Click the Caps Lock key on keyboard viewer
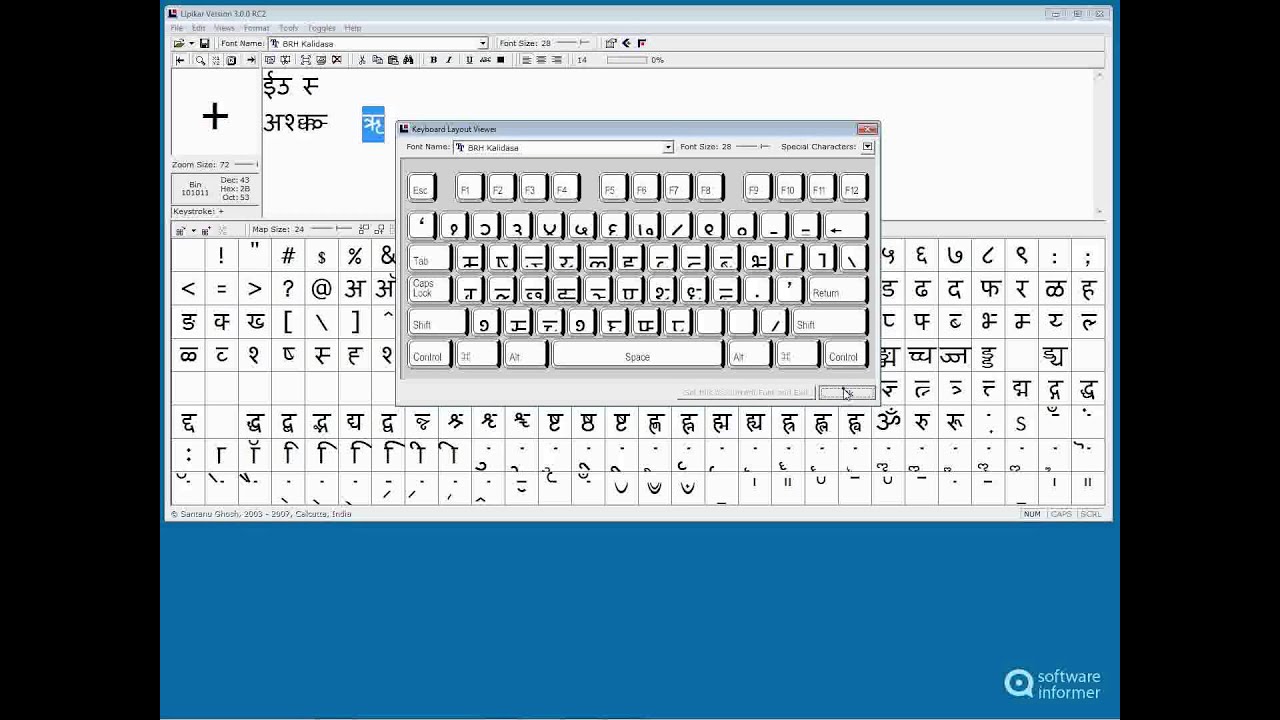Image resolution: width=1280 pixels, height=720 pixels. click(430, 289)
